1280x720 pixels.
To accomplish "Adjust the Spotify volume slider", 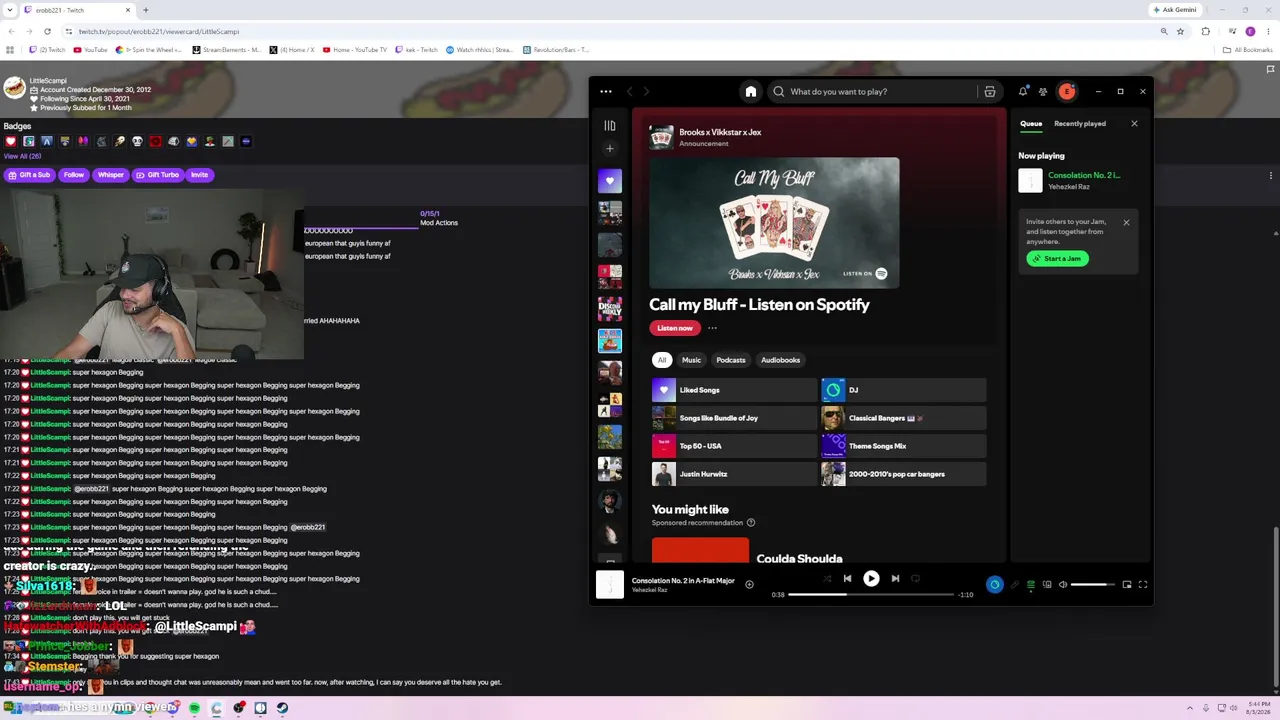I will coord(1093,584).
